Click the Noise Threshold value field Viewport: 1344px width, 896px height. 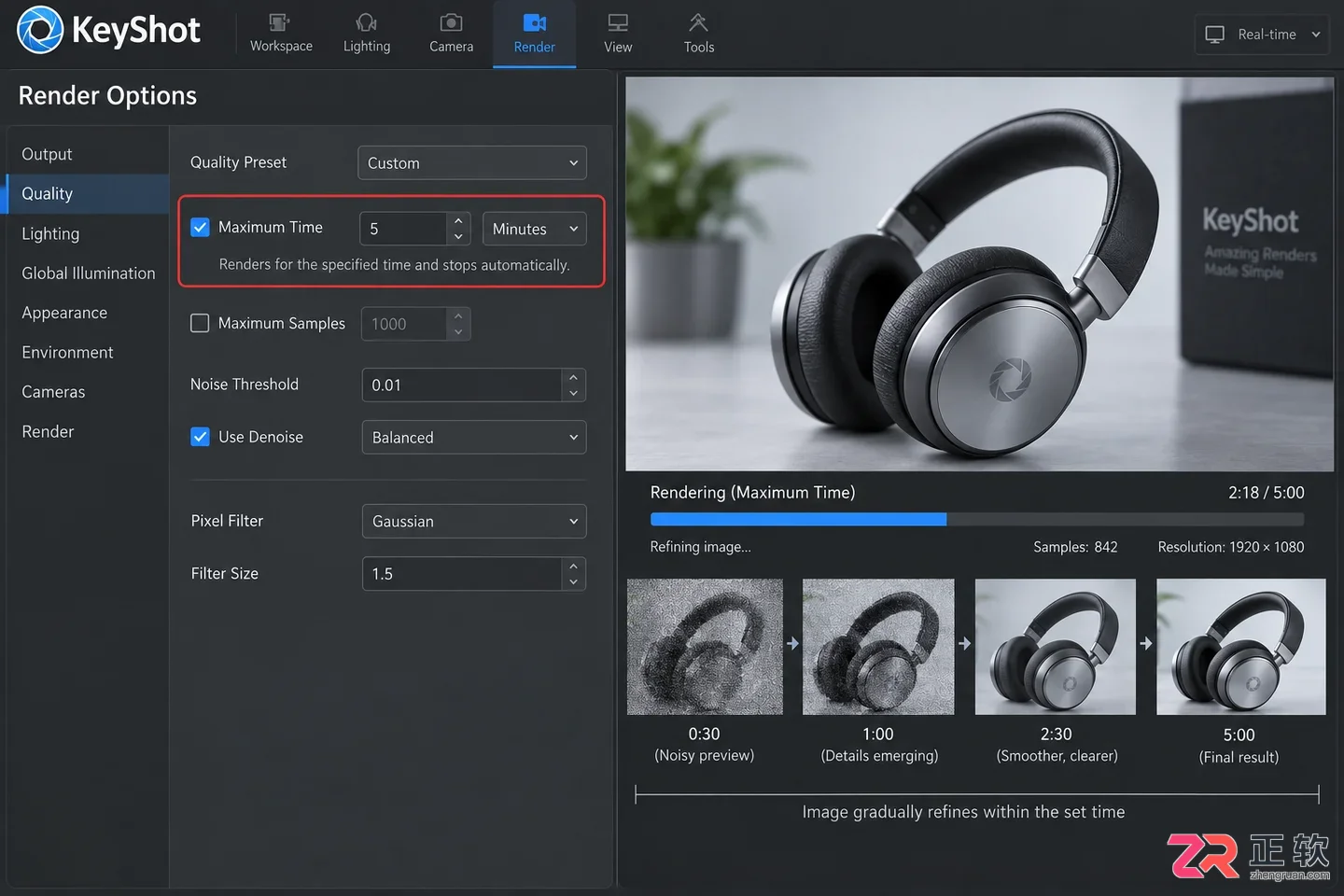click(462, 385)
